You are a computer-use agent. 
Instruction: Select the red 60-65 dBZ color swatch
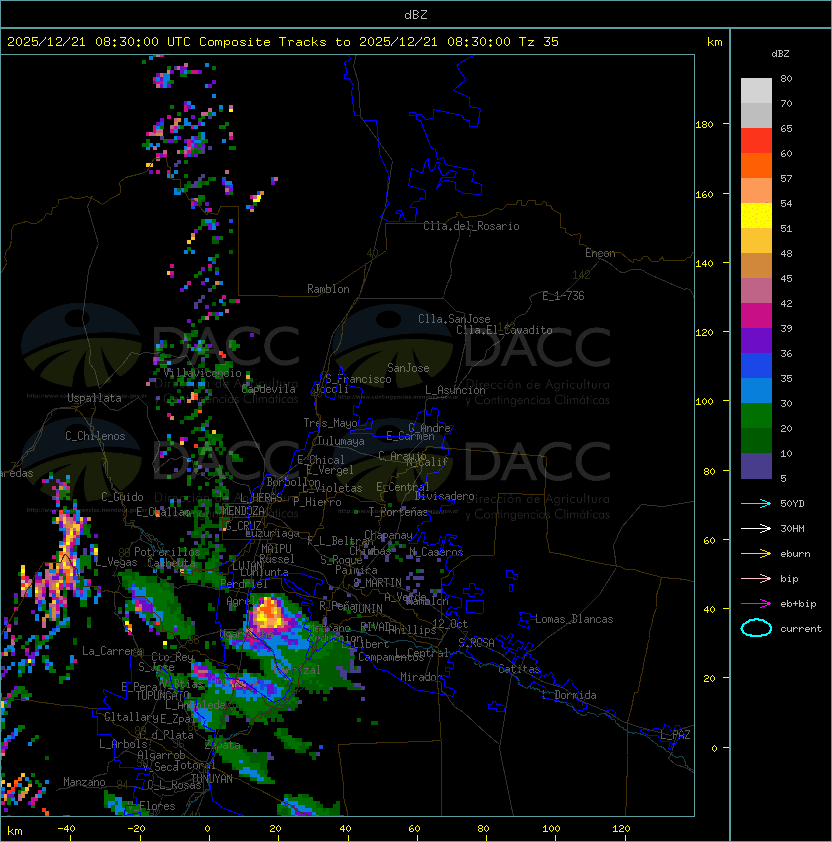tap(756, 141)
